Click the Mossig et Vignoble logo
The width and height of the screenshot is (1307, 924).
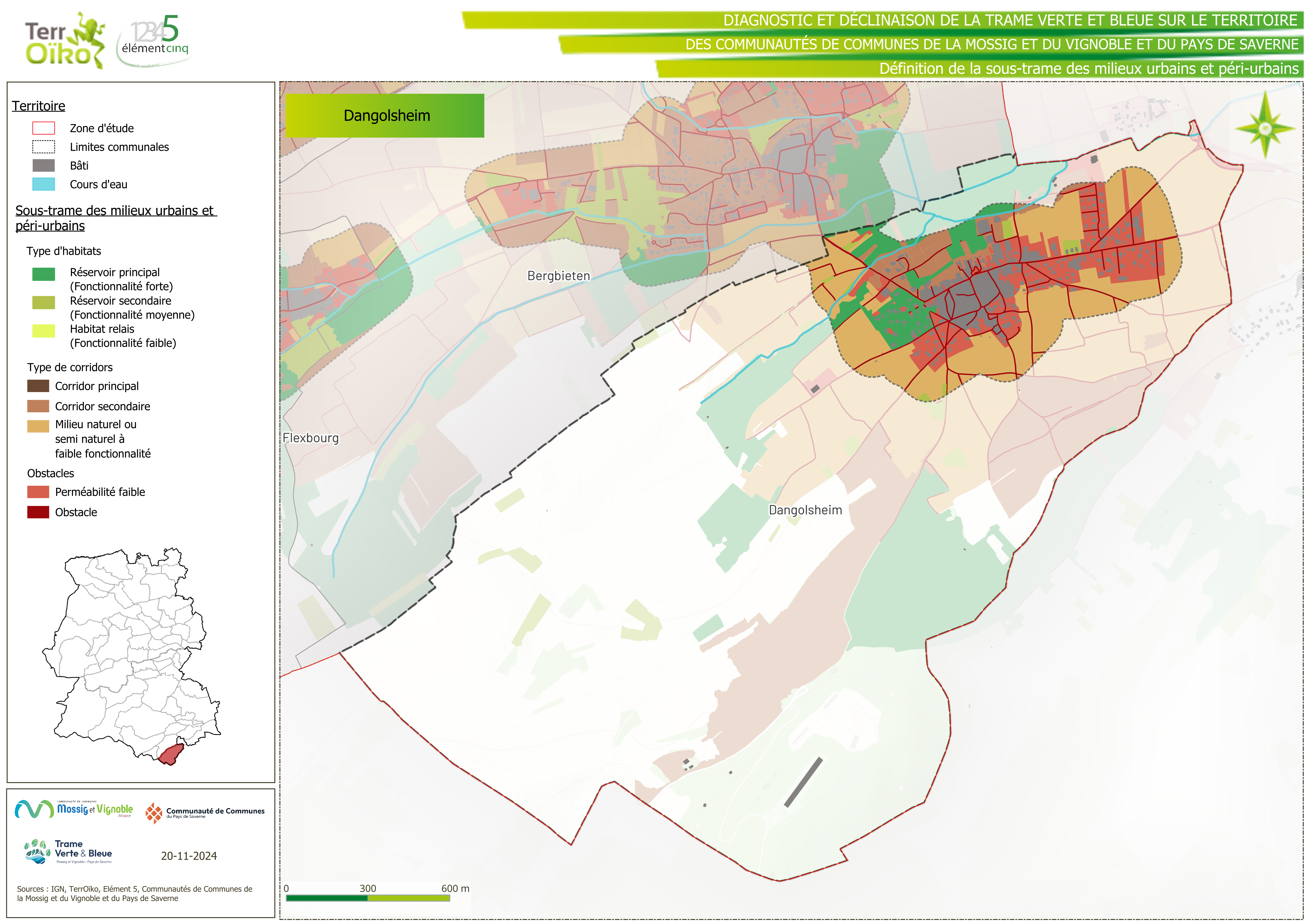coord(74,809)
